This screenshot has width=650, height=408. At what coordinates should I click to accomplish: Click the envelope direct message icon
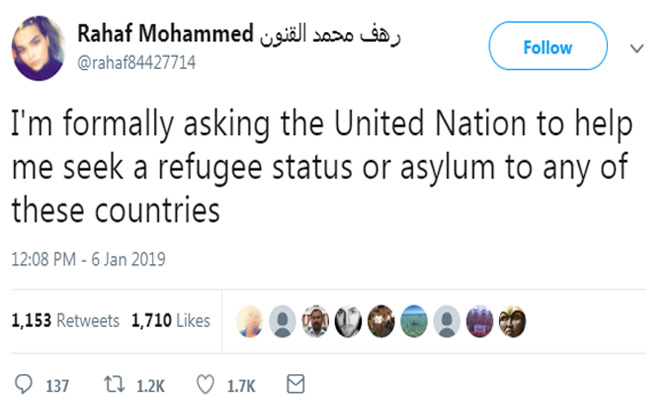pos(295,384)
